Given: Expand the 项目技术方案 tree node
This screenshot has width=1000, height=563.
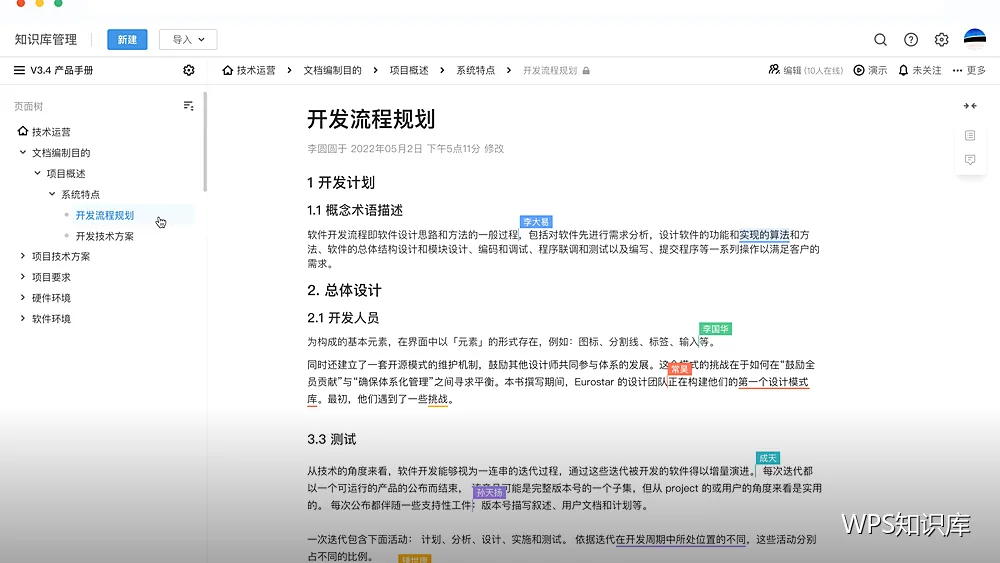Looking at the screenshot, I should (23, 256).
